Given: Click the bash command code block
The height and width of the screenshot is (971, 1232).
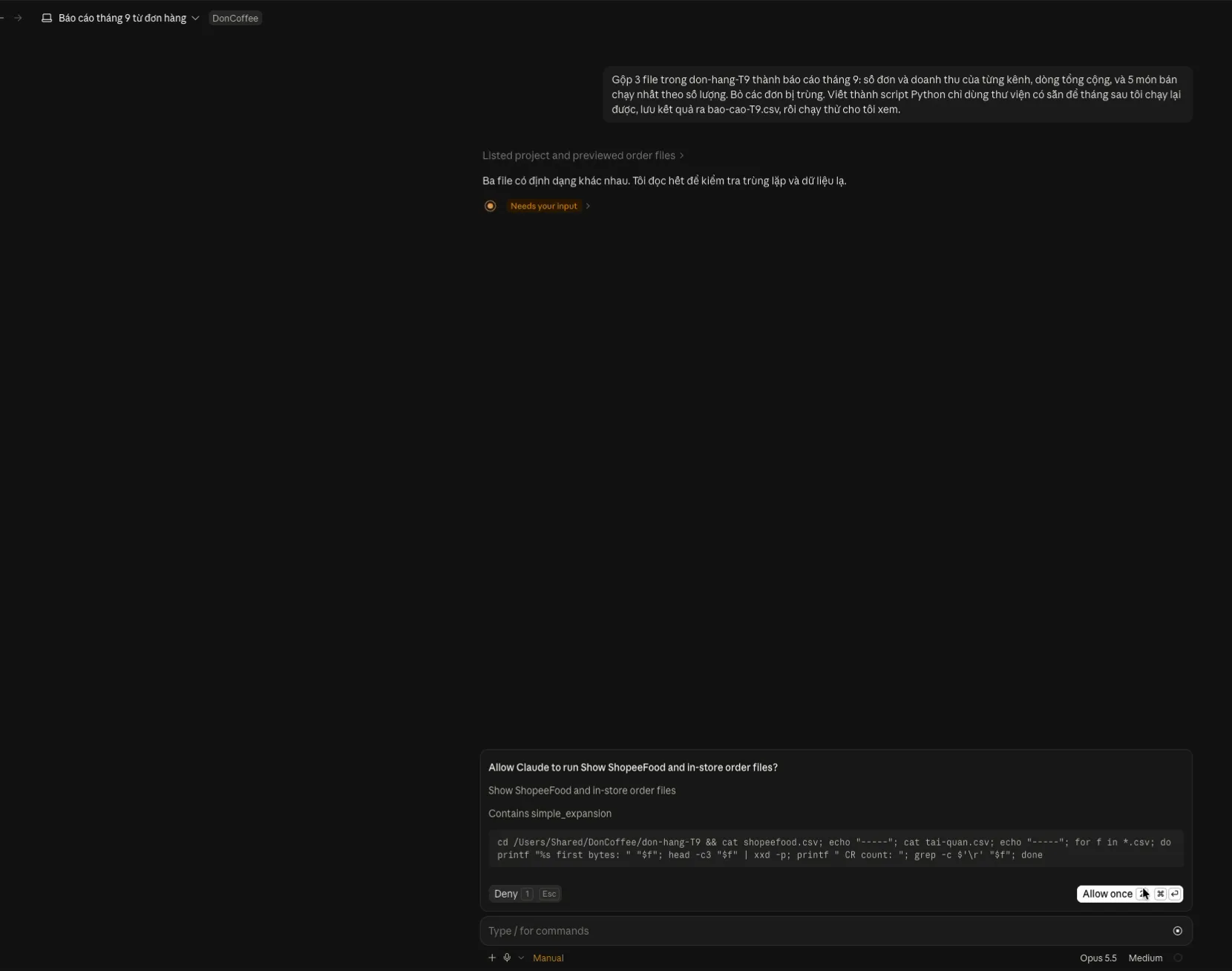Looking at the screenshot, I should [836, 849].
